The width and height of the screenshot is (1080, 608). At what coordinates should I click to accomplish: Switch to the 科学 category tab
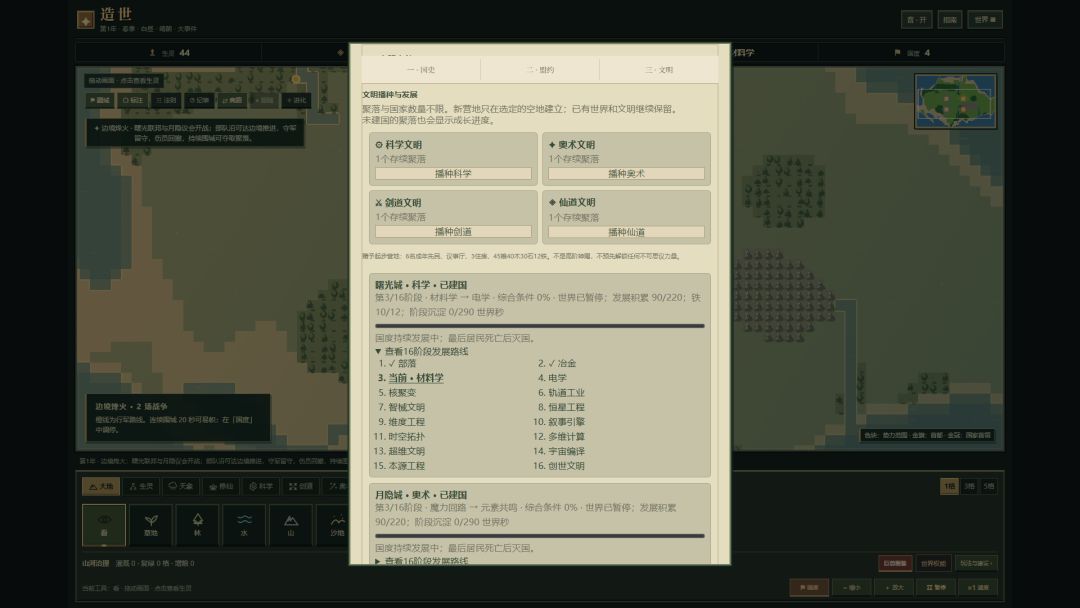[x=261, y=486]
